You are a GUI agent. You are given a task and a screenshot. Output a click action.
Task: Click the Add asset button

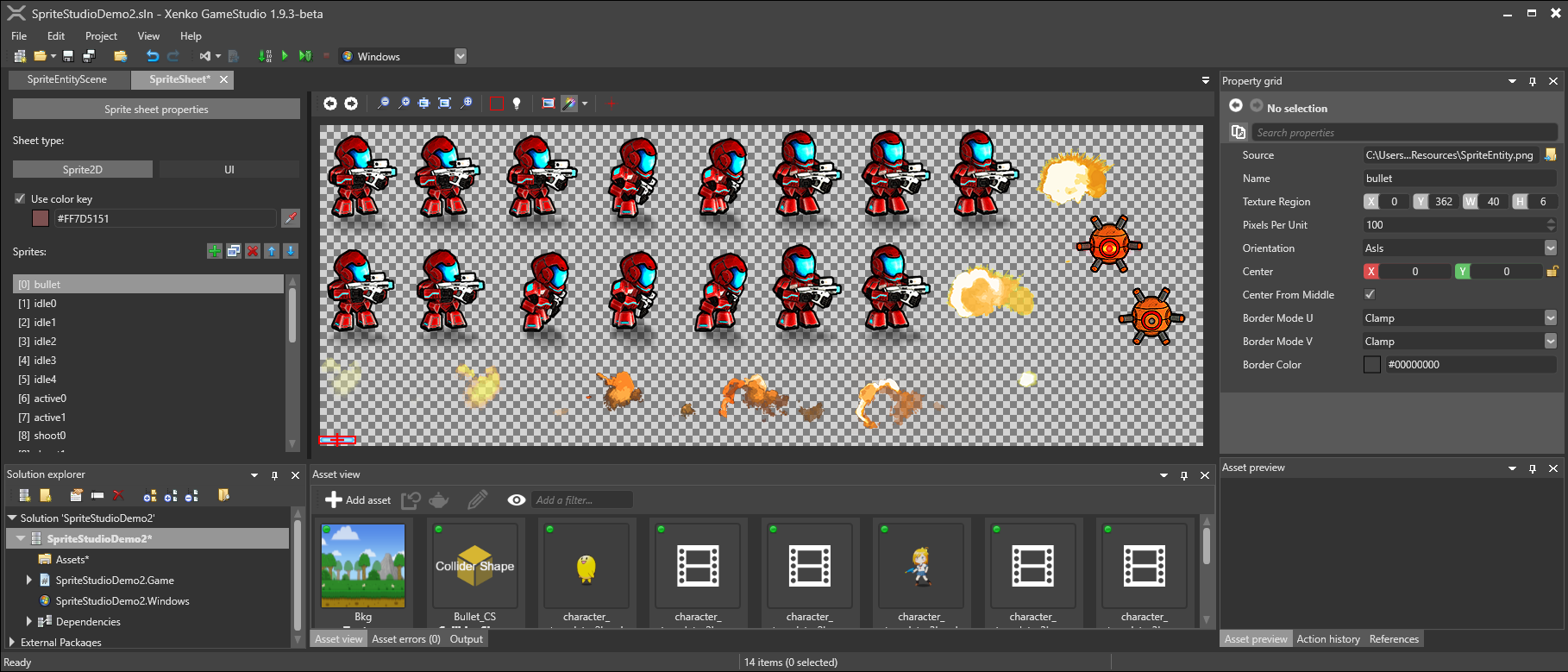pos(358,500)
